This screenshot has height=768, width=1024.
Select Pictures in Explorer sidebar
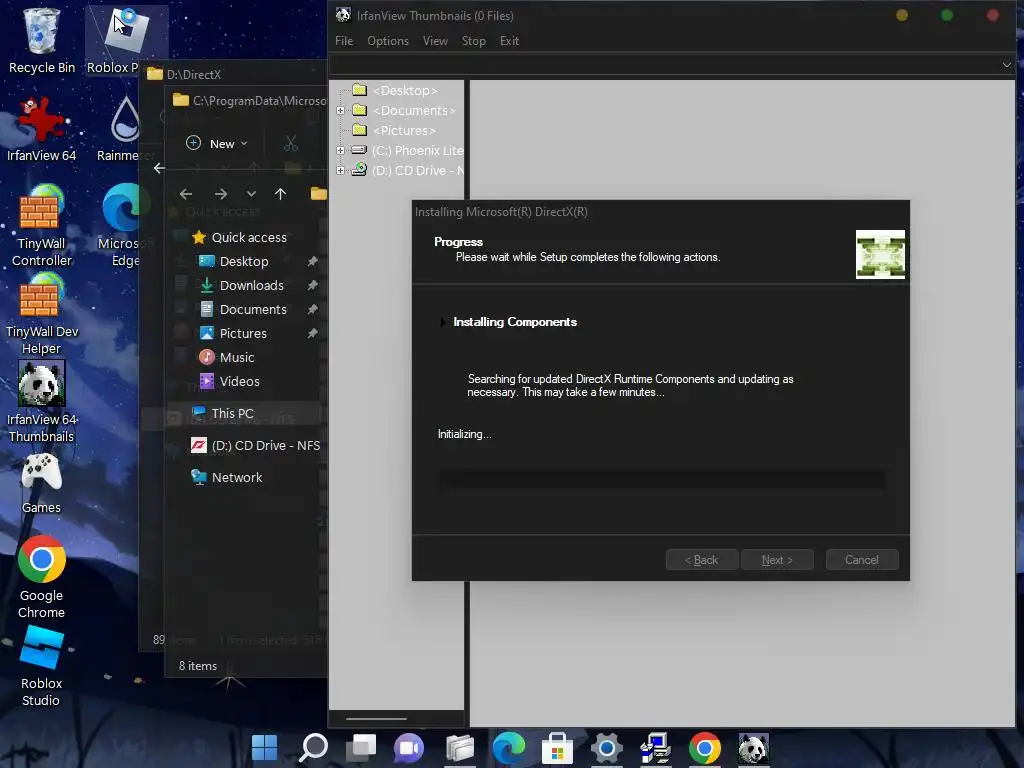click(233, 333)
